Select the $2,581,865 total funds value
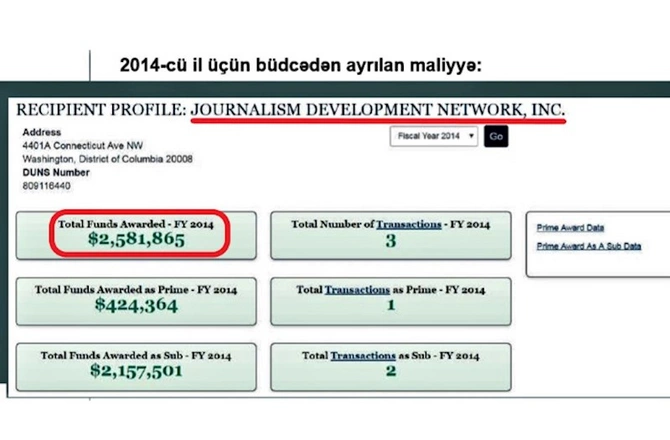This screenshot has height=440, width=670. click(136, 239)
